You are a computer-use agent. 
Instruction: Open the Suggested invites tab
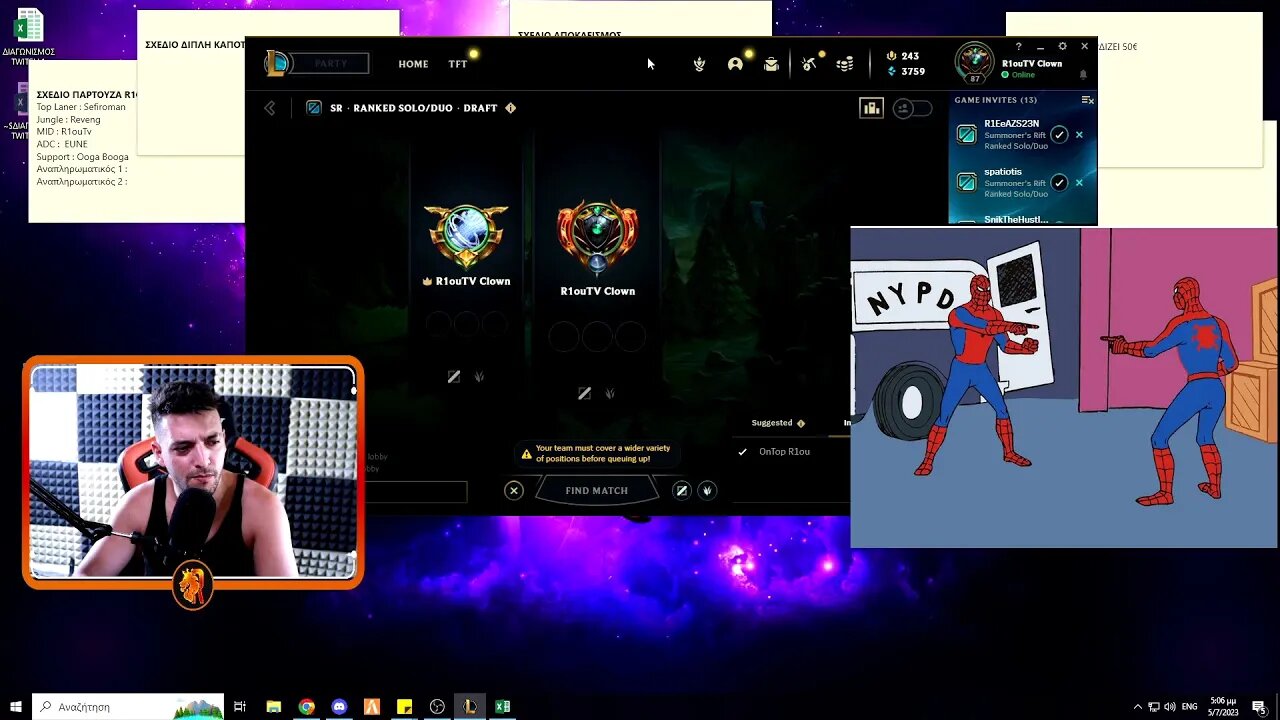(x=778, y=423)
